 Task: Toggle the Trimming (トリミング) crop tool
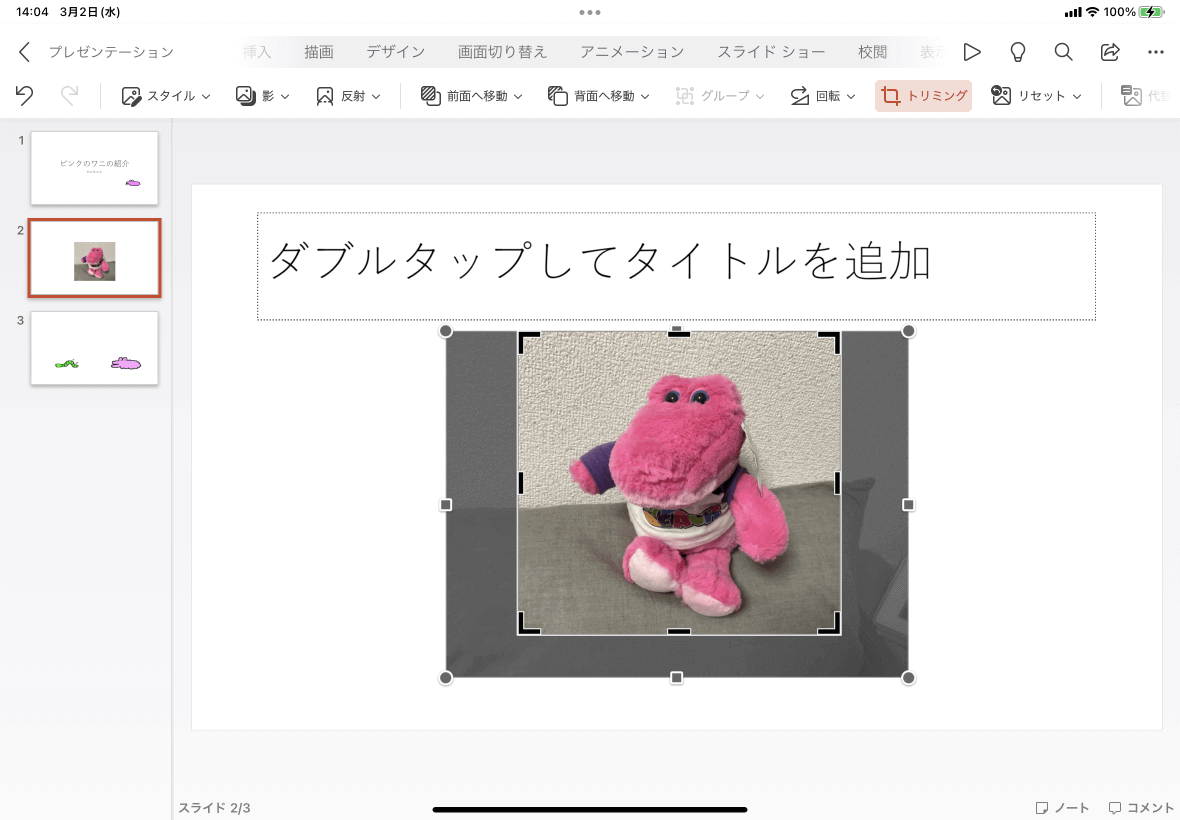923,96
